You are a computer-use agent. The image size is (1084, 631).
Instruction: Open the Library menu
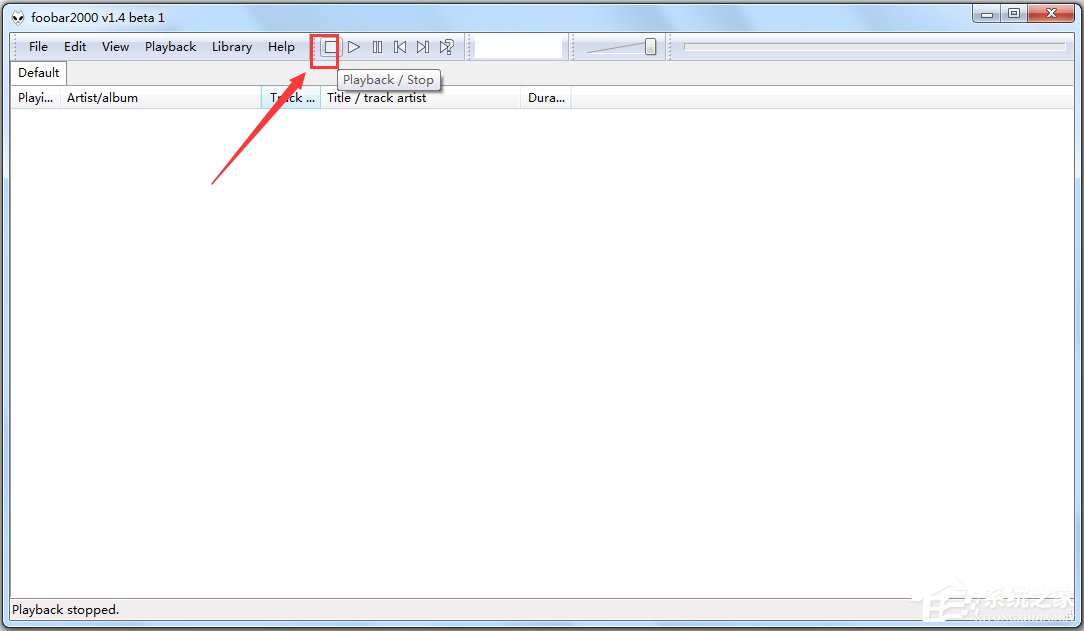[231, 46]
